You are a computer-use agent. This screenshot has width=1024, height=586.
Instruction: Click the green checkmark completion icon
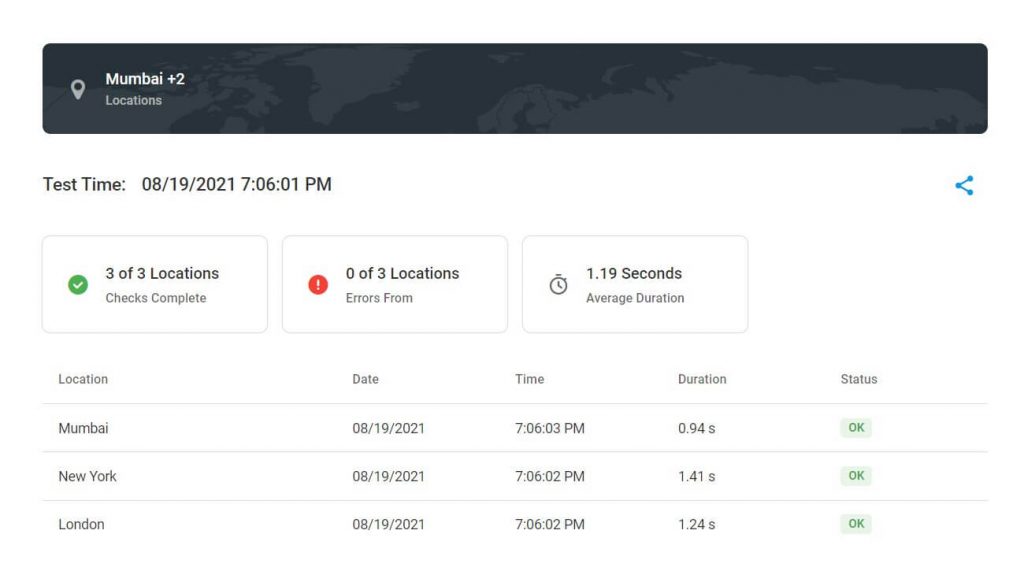coord(78,283)
